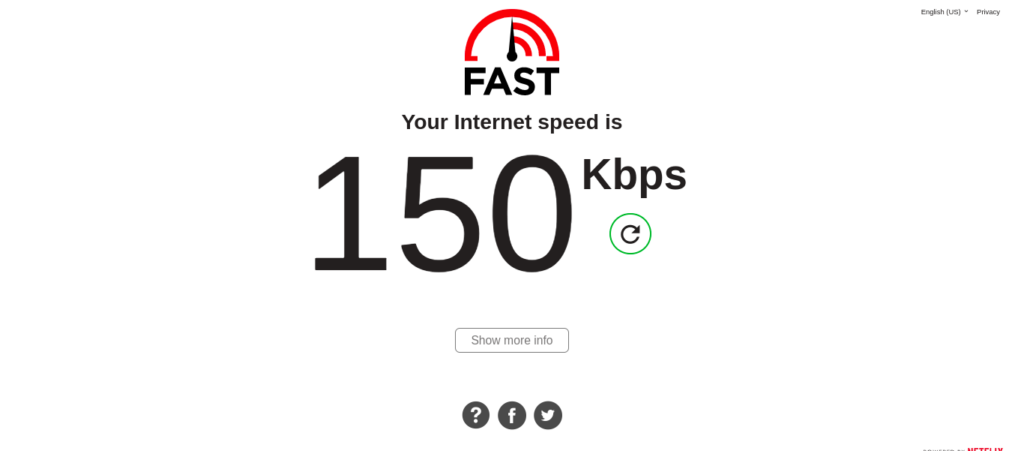
Task: Open the help question mark icon
Action: click(476, 415)
